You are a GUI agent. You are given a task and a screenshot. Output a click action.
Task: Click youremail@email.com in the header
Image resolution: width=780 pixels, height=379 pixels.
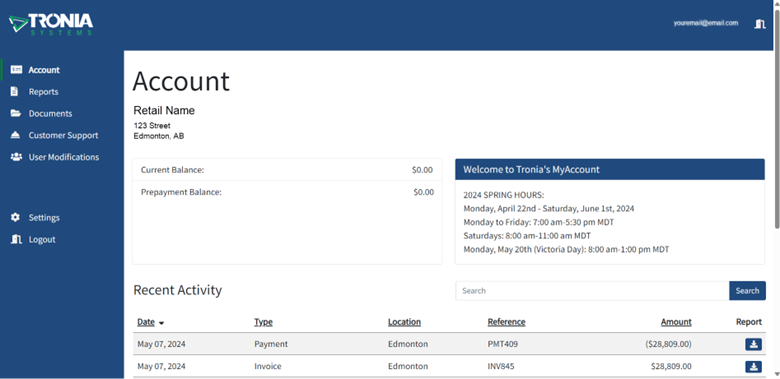pos(705,23)
